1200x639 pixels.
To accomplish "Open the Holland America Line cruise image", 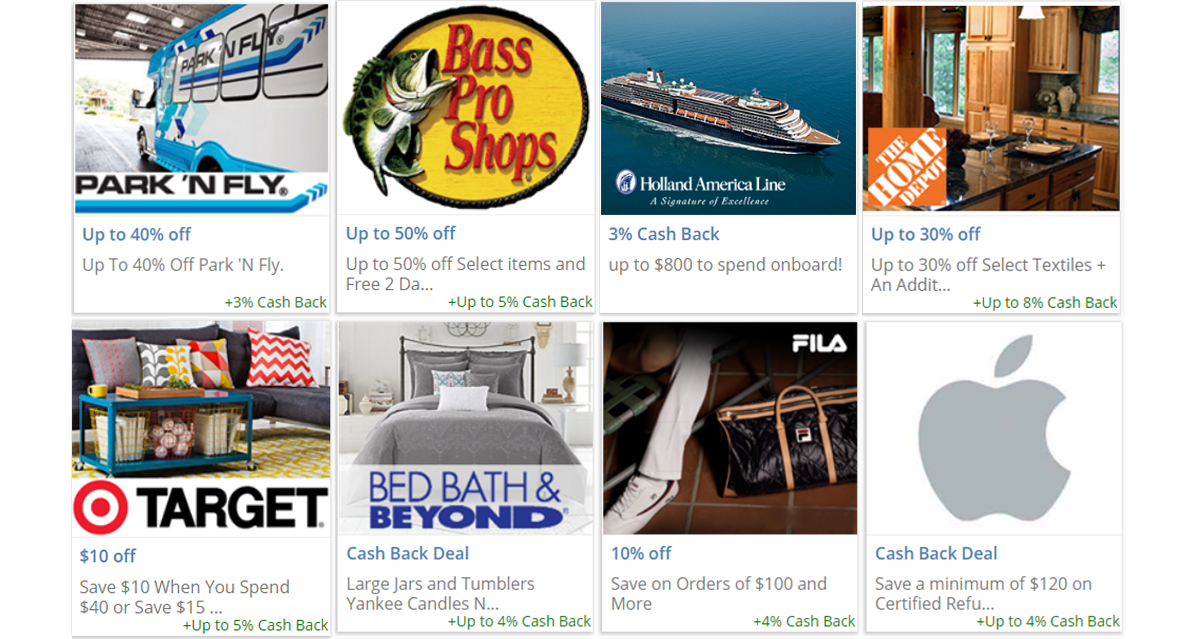I will tap(728, 108).
